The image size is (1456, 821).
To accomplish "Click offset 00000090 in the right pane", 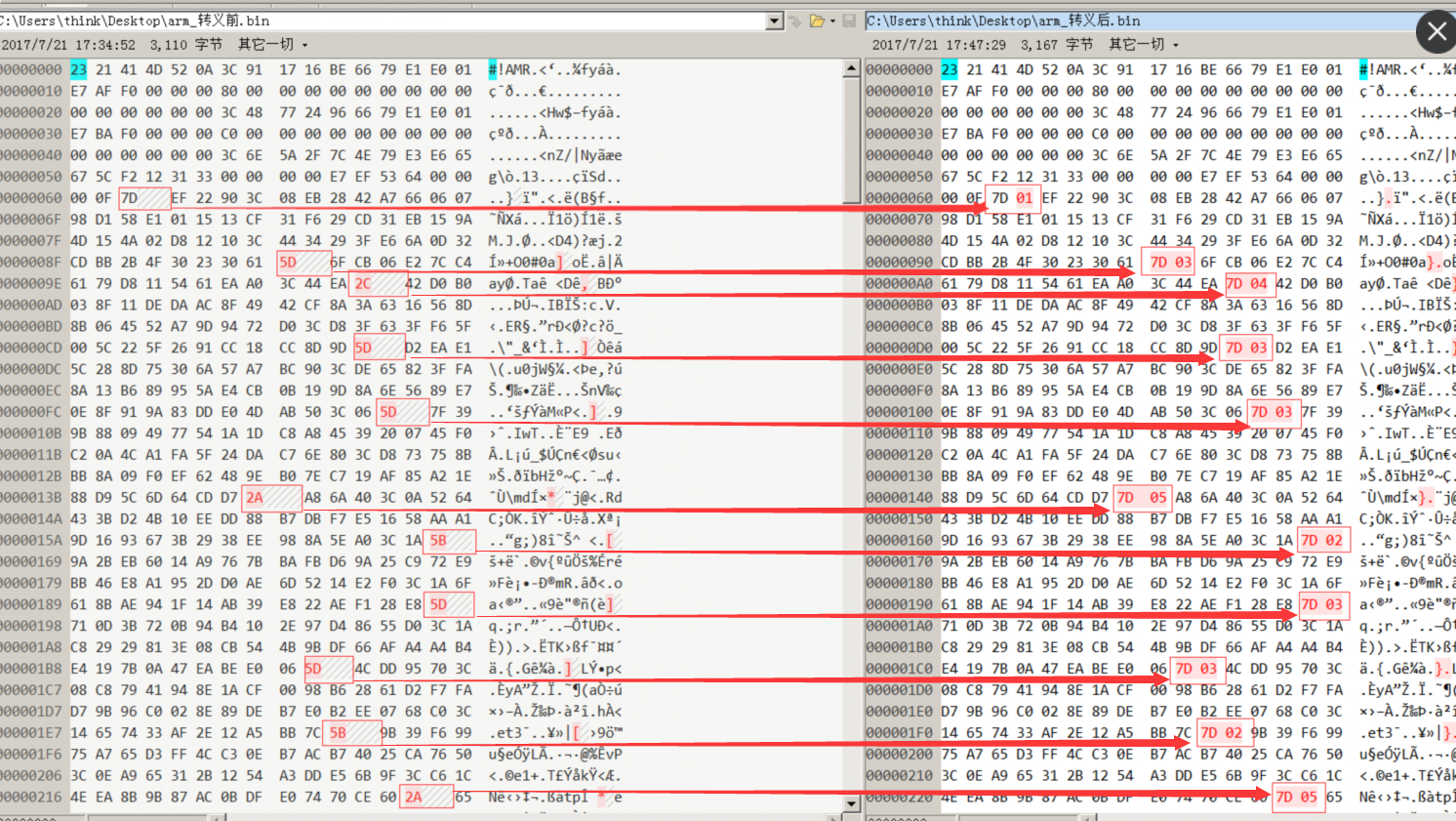I will coord(899,262).
